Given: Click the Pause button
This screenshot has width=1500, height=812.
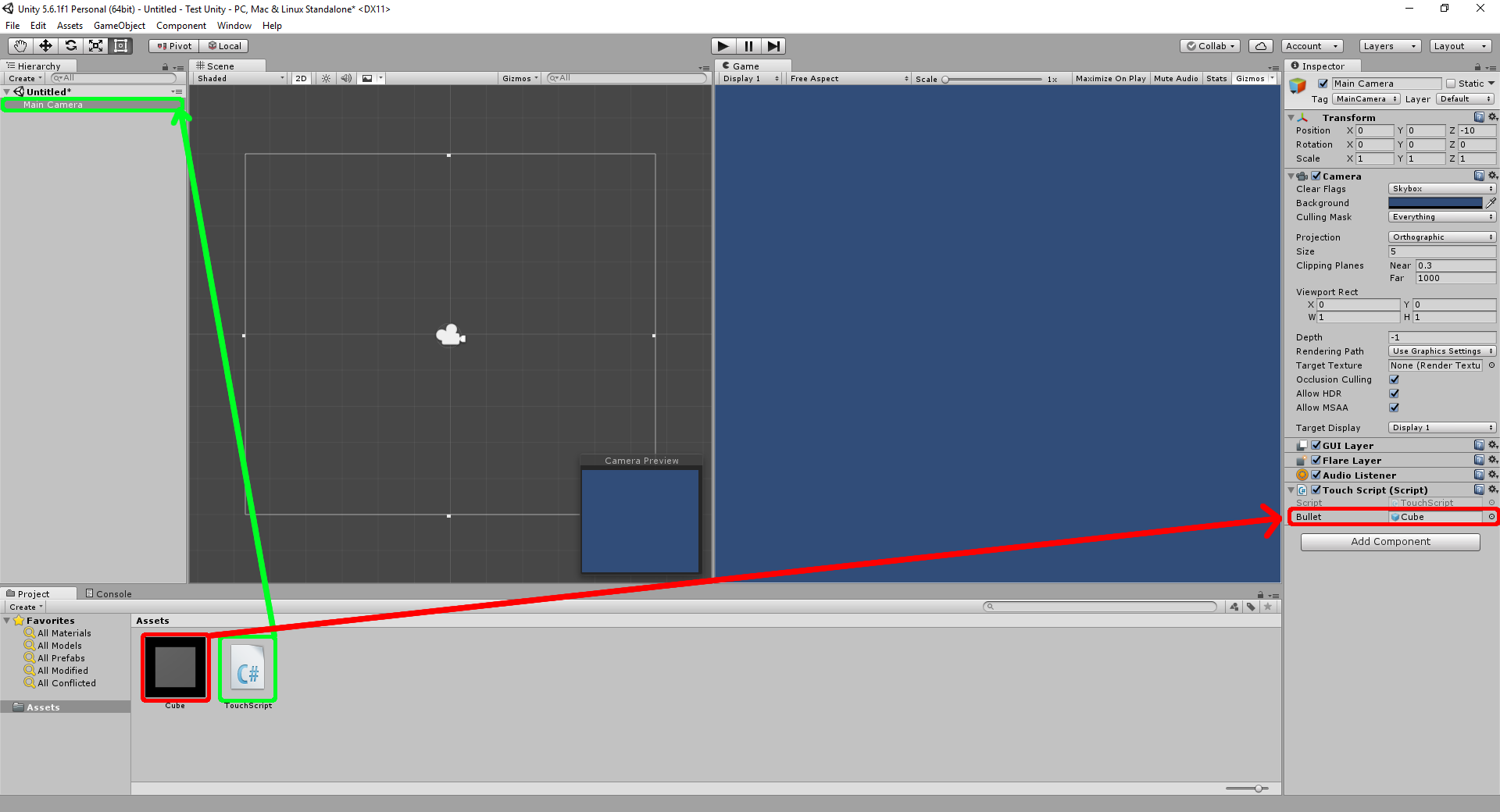Looking at the screenshot, I should [748, 46].
